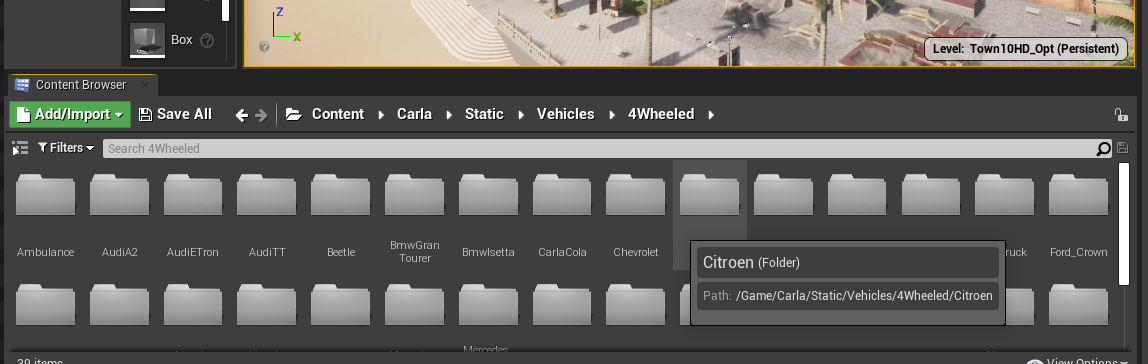The height and width of the screenshot is (364, 1148).
Task: Lock the Content Browser
Action: point(1120,114)
